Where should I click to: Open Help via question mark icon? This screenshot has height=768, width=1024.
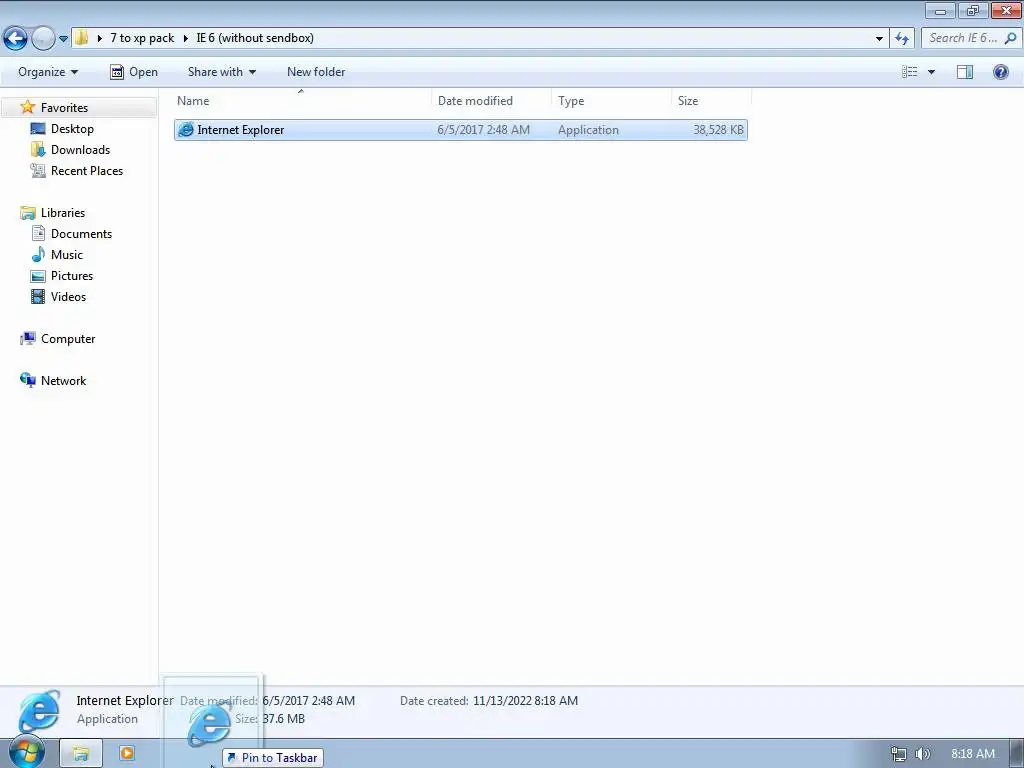(x=1000, y=72)
